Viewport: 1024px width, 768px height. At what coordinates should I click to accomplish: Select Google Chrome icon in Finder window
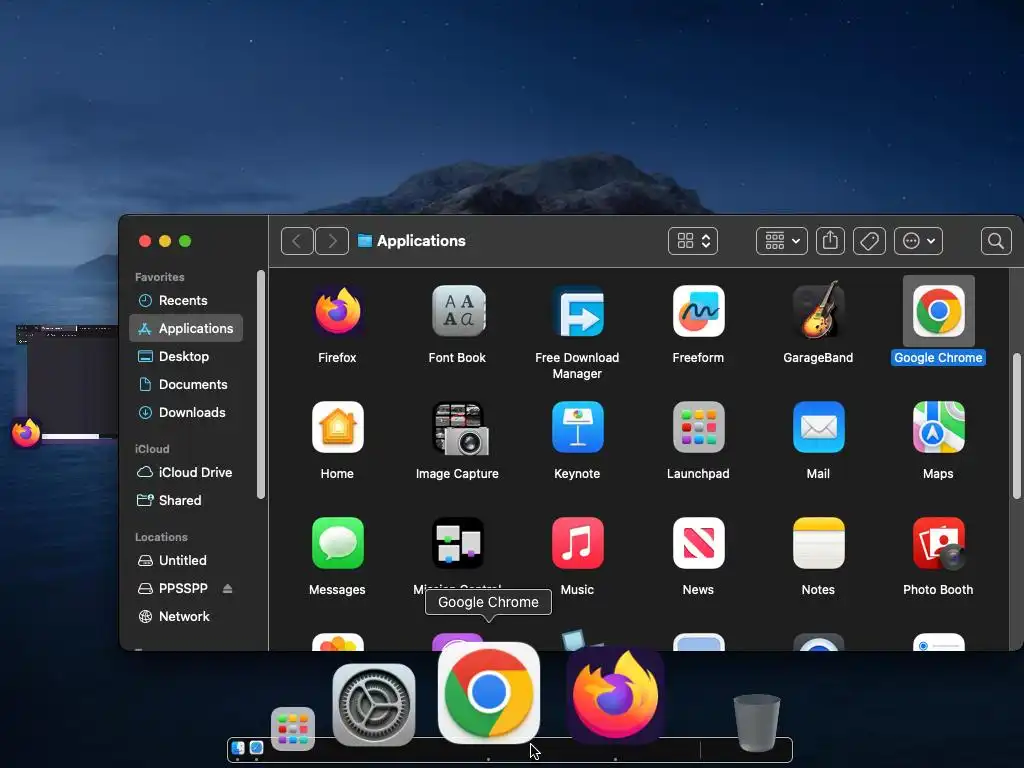[x=938, y=311]
